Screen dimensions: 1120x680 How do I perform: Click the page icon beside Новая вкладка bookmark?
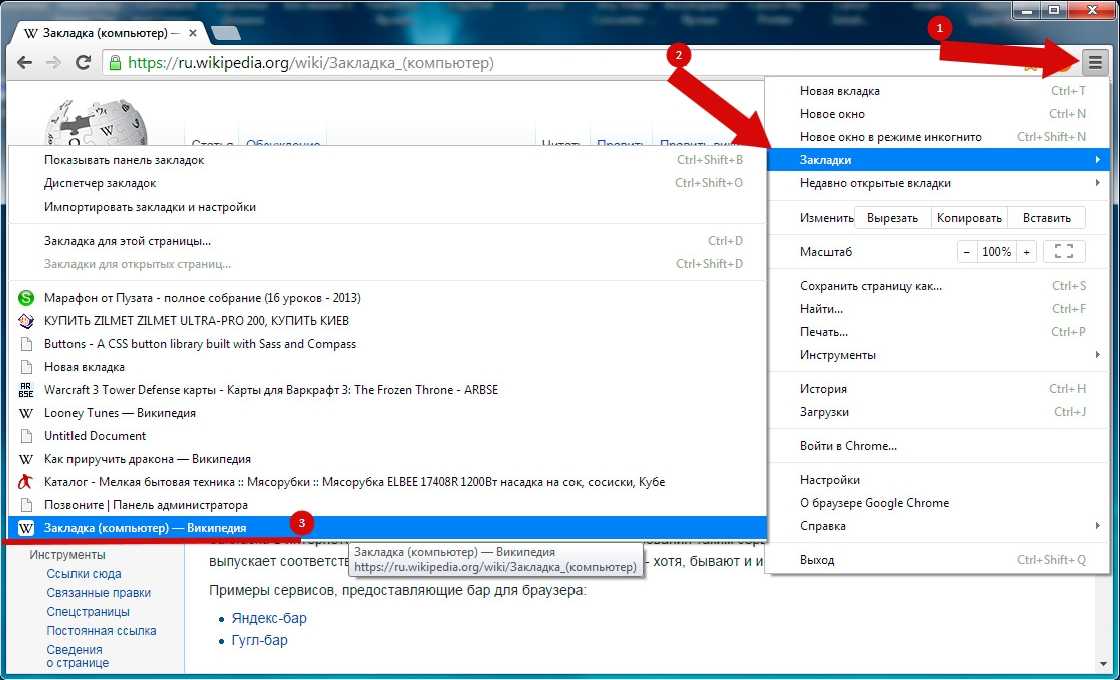[26, 367]
